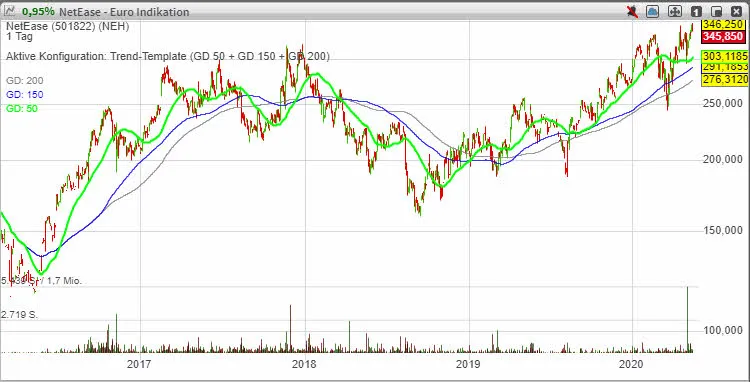
Task: Click the GD: 150 legend label
Action: 25,95
